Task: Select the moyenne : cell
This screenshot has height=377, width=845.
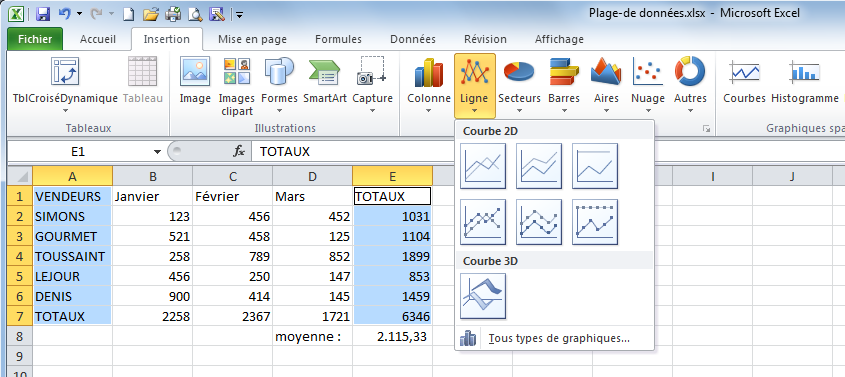Action: [313, 337]
